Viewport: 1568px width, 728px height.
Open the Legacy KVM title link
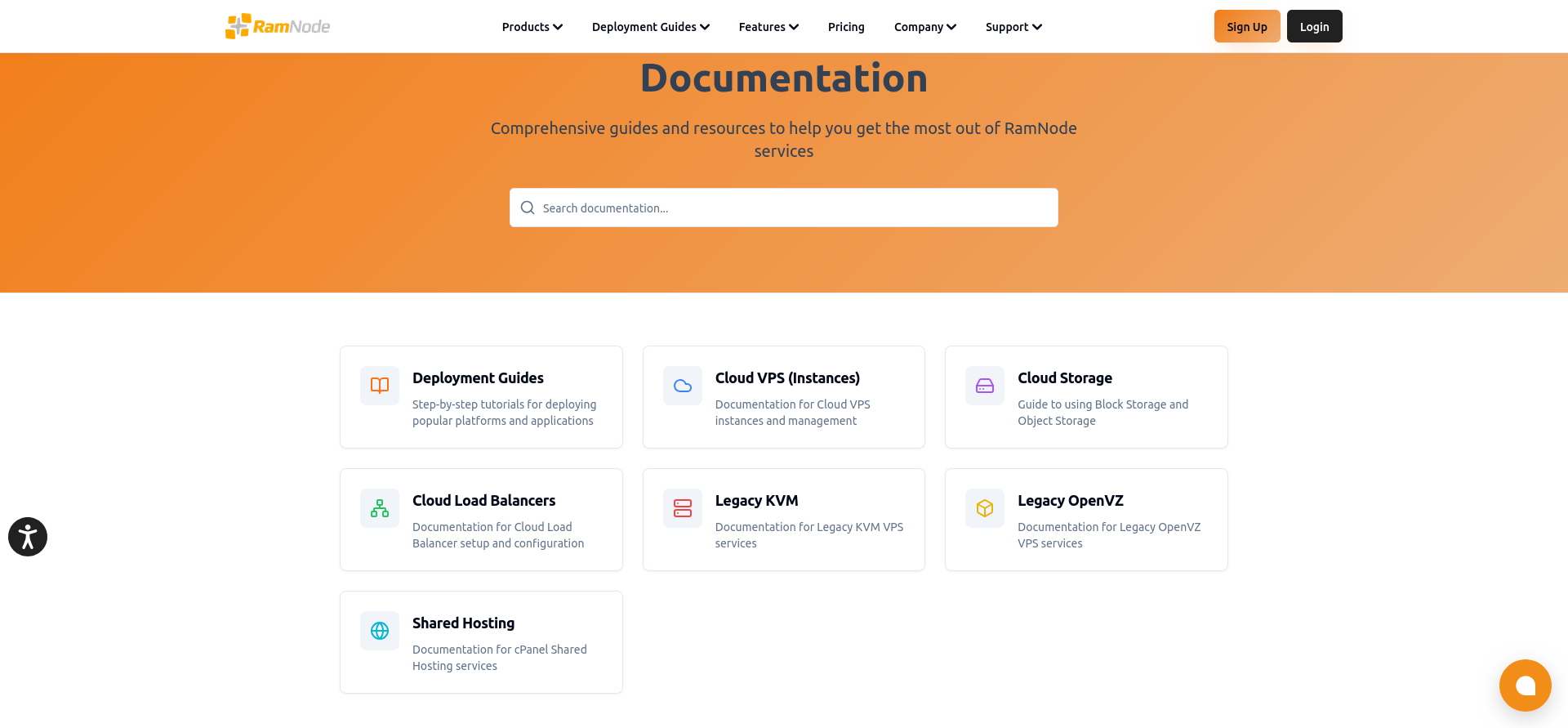(756, 501)
